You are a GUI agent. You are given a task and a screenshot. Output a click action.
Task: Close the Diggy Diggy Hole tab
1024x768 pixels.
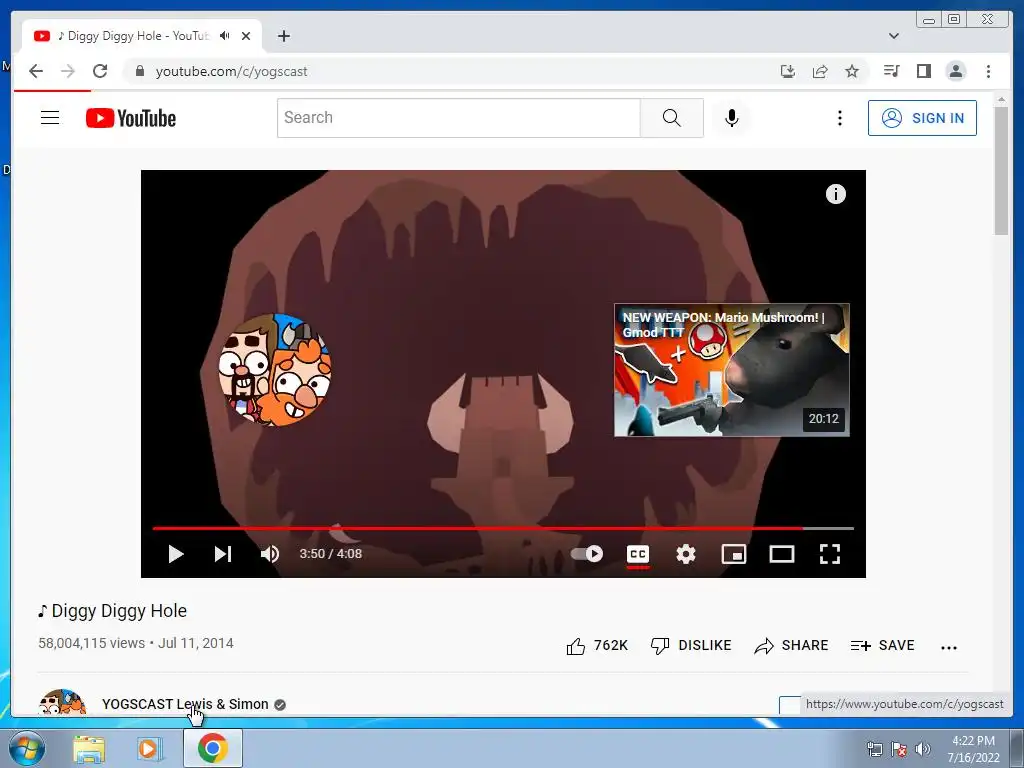246,36
